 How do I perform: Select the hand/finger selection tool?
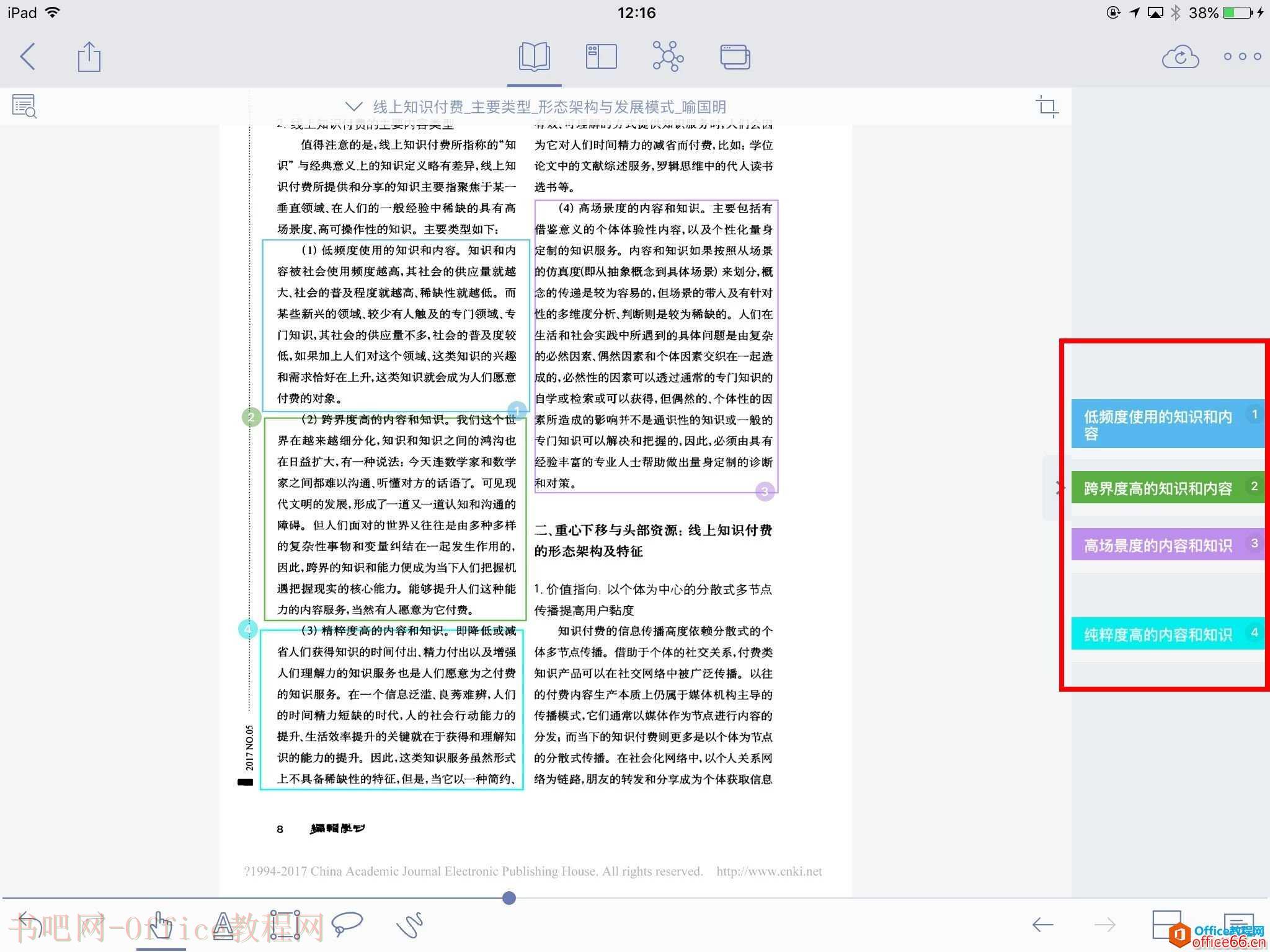[161, 925]
